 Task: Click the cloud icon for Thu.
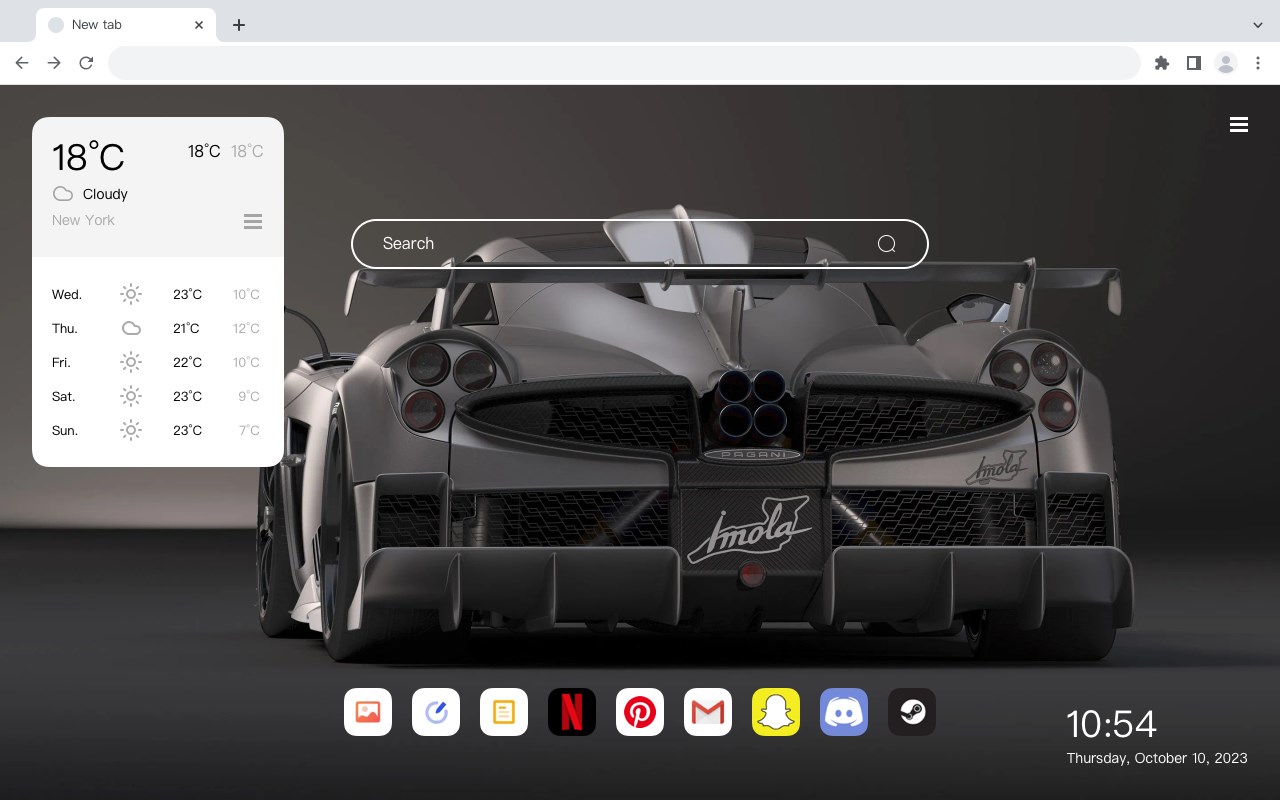click(131, 328)
